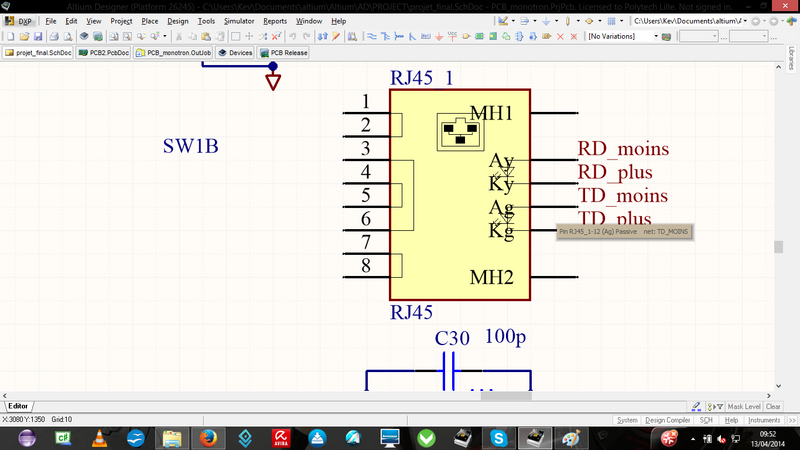Expand the grid options dropdown arrow
This screenshot has width=800, height=450.
pos(620,20)
